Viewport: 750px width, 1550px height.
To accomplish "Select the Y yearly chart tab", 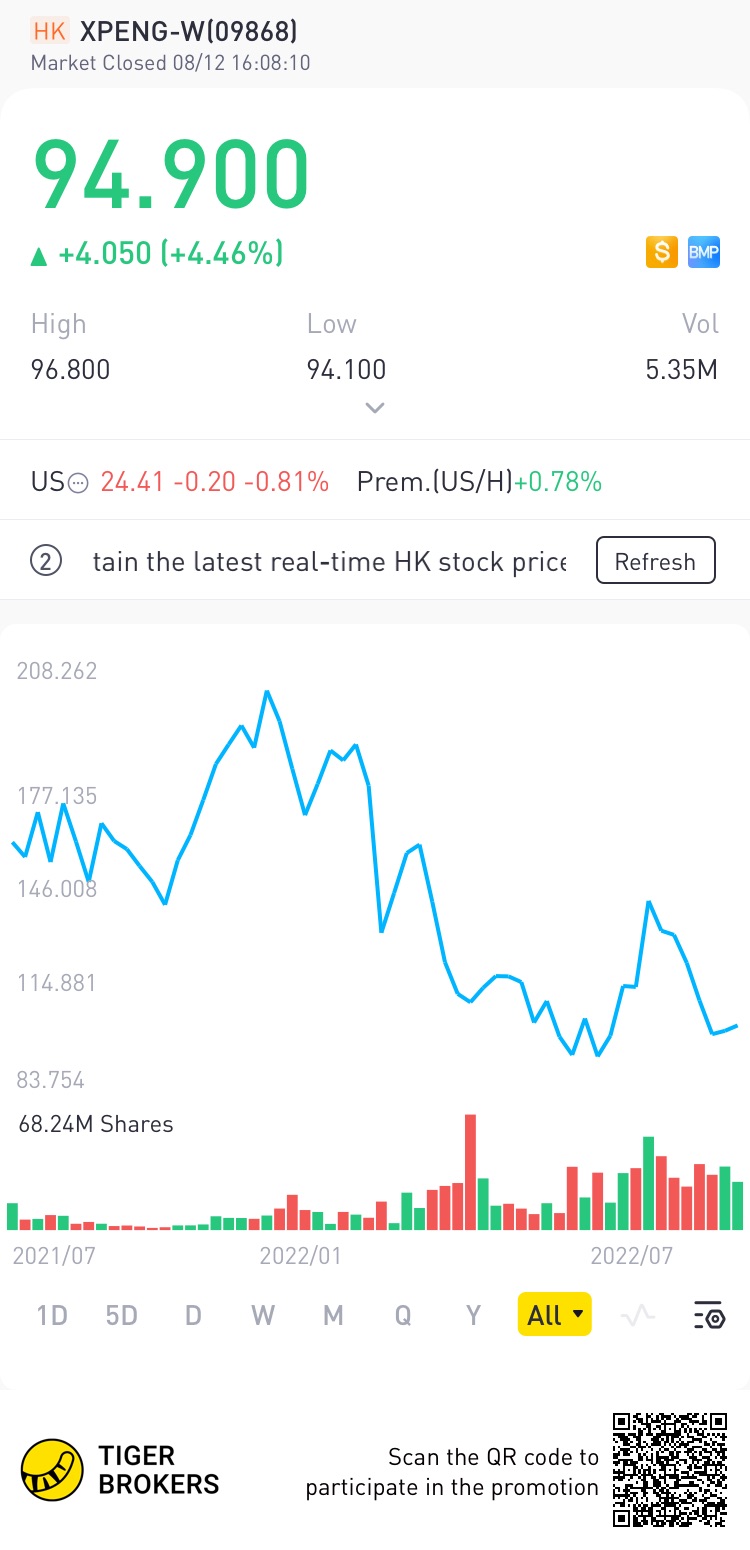I will pyautogui.click(x=474, y=1315).
